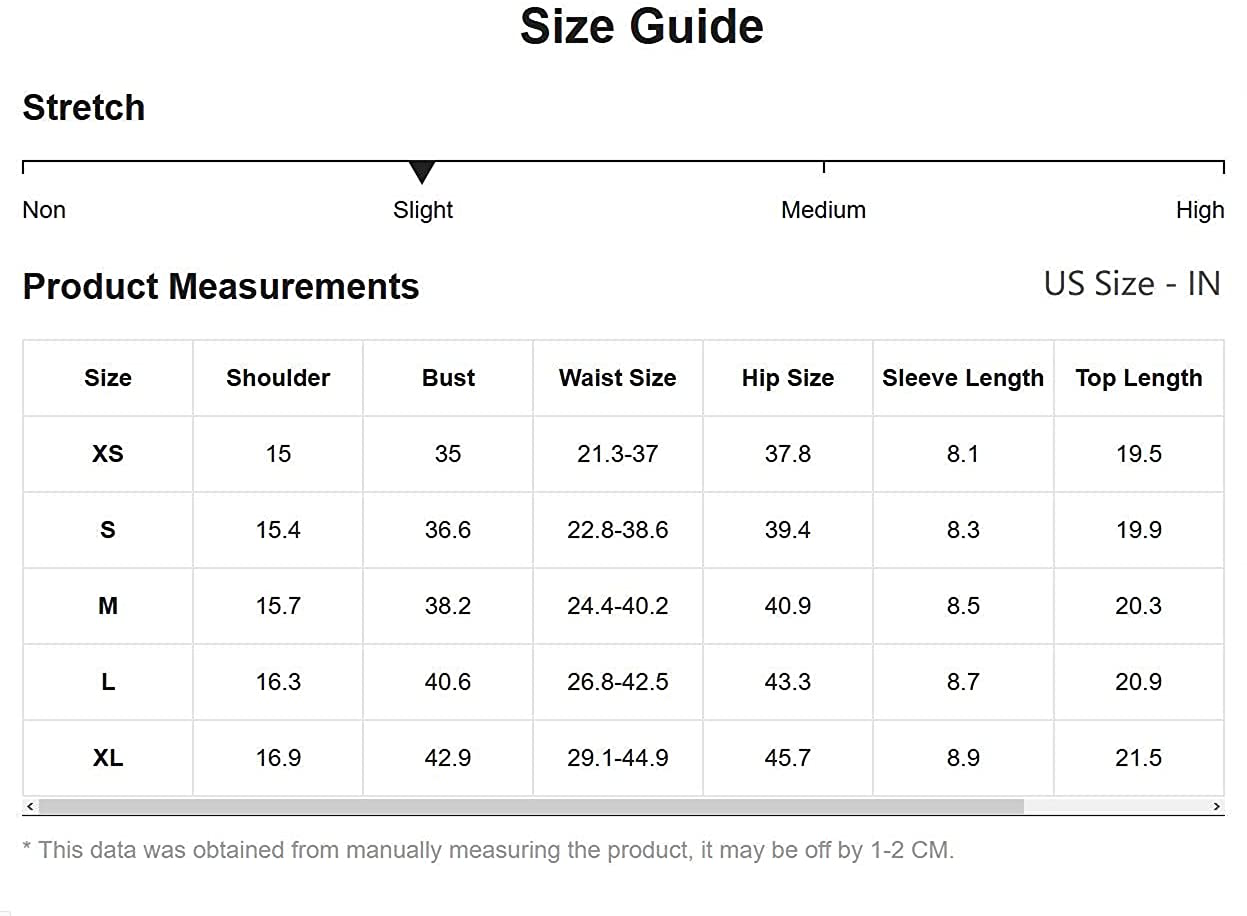Click the horizontal scrollbar thumb under the table

click(x=531, y=806)
